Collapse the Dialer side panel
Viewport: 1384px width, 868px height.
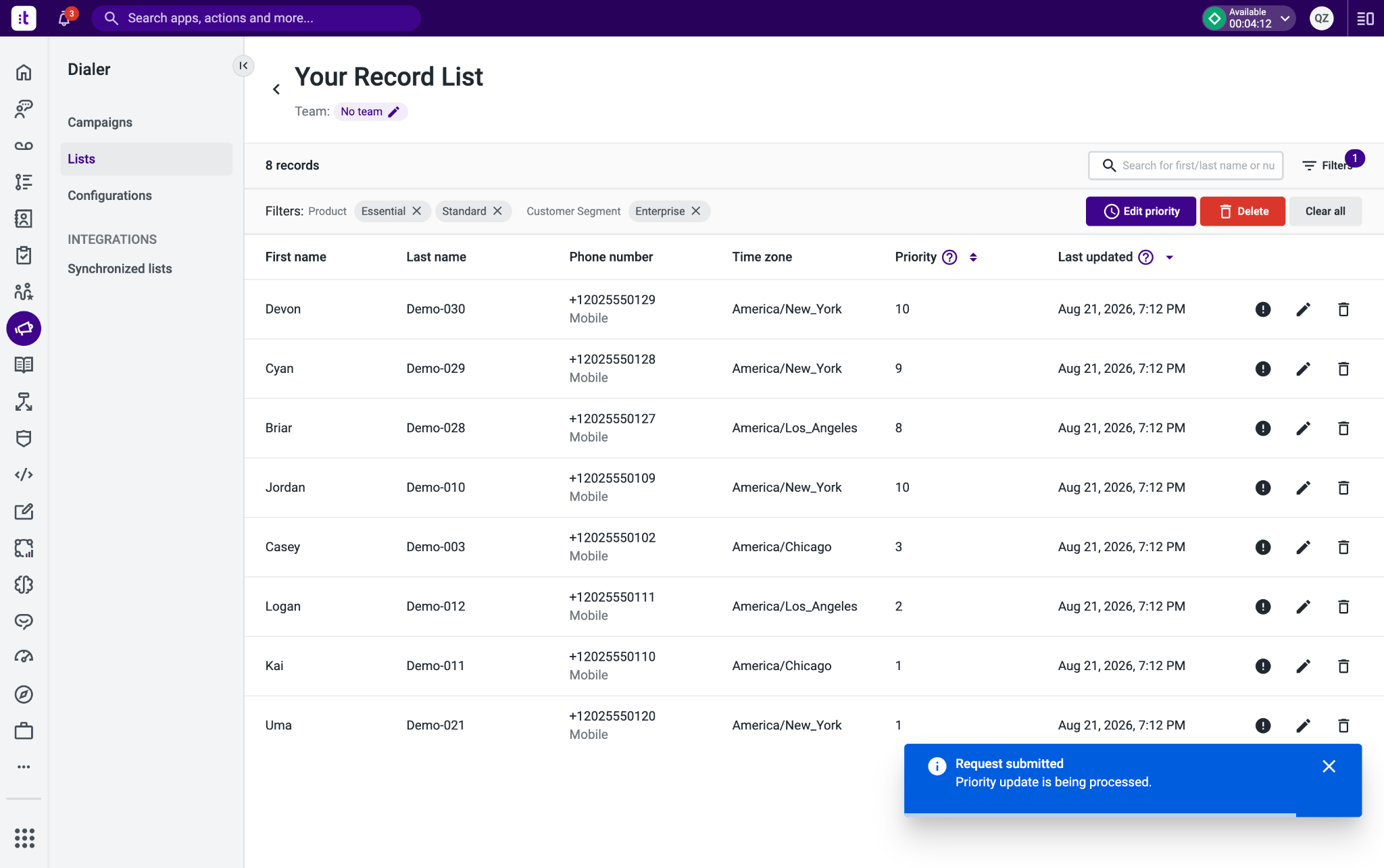tap(243, 66)
